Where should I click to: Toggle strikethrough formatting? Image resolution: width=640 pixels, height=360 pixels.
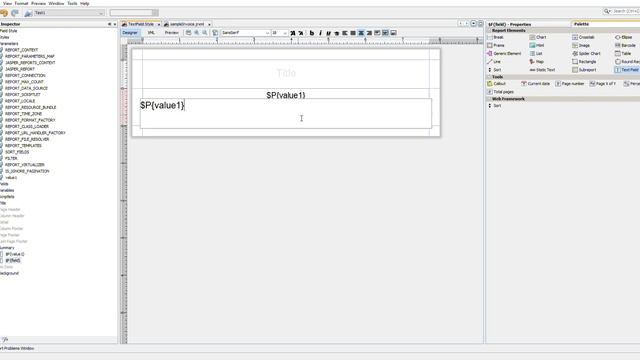click(336, 33)
